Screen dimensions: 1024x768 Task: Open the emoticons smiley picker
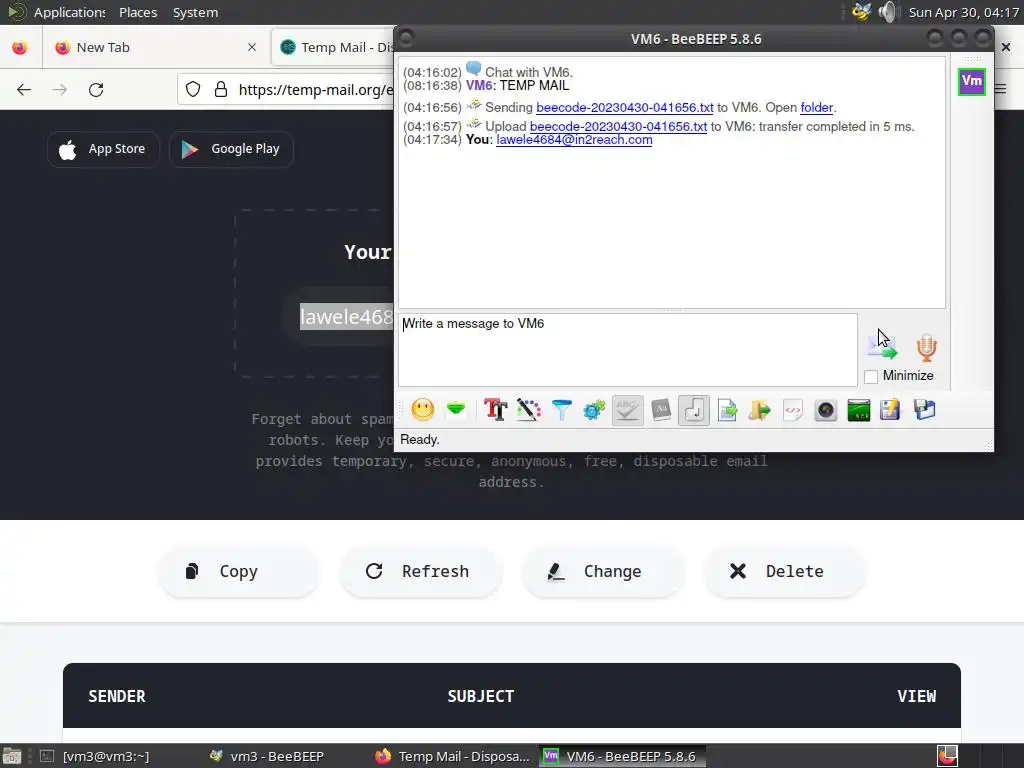423,410
